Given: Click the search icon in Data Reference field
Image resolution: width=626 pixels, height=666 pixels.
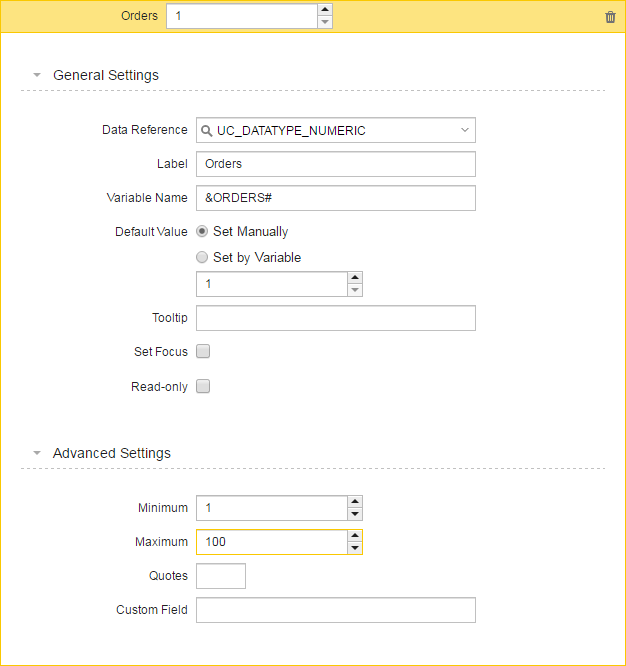Looking at the screenshot, I should (x=206, y=130).
